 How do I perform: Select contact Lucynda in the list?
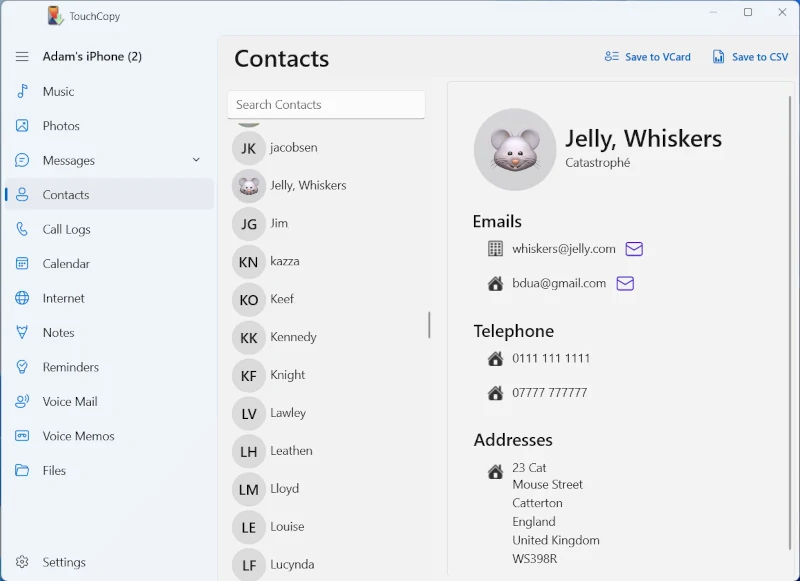pyautogui.click(x=292, y=564)
